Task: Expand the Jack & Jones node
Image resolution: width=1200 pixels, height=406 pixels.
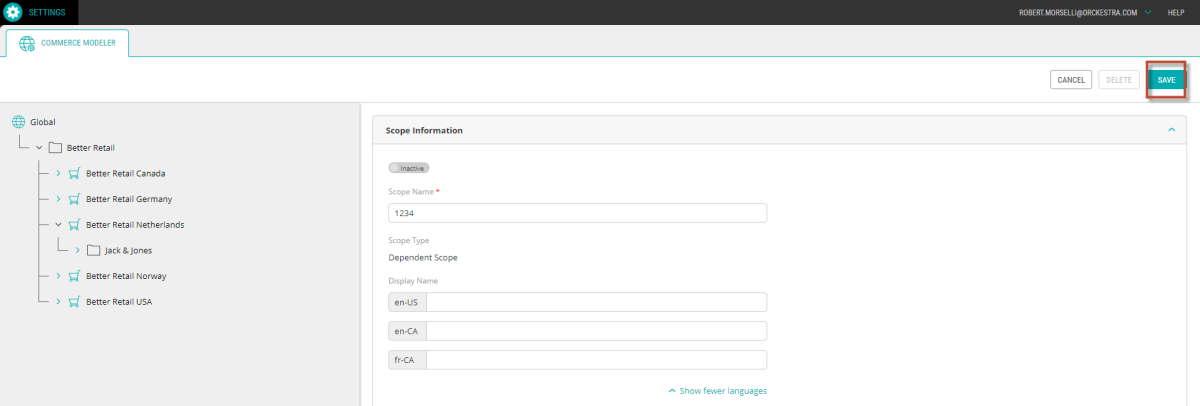Action: click(x=77, y=250)
